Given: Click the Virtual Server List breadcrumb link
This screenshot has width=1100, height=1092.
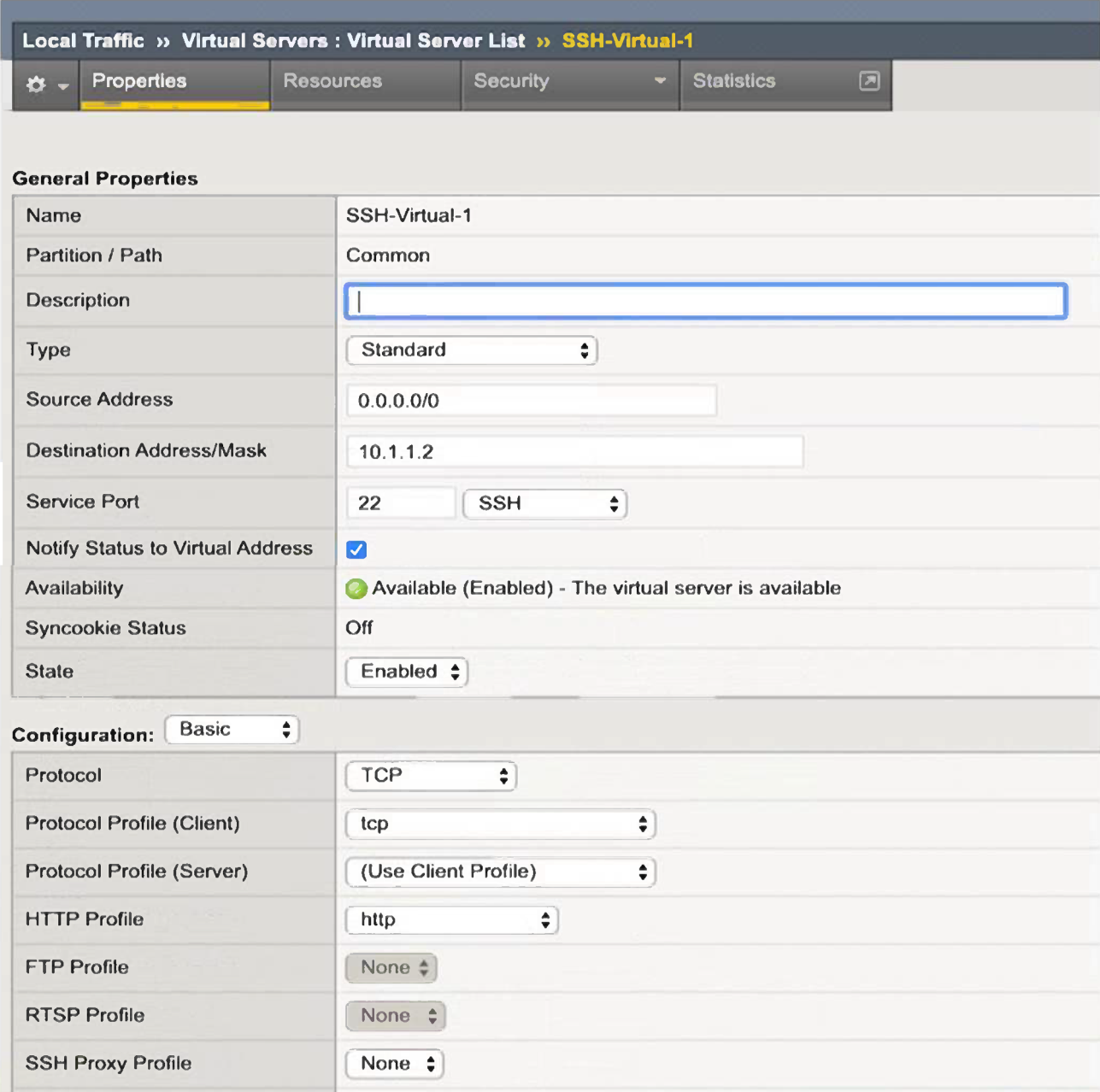Looking at the screenshot, I should pos(436,41).
